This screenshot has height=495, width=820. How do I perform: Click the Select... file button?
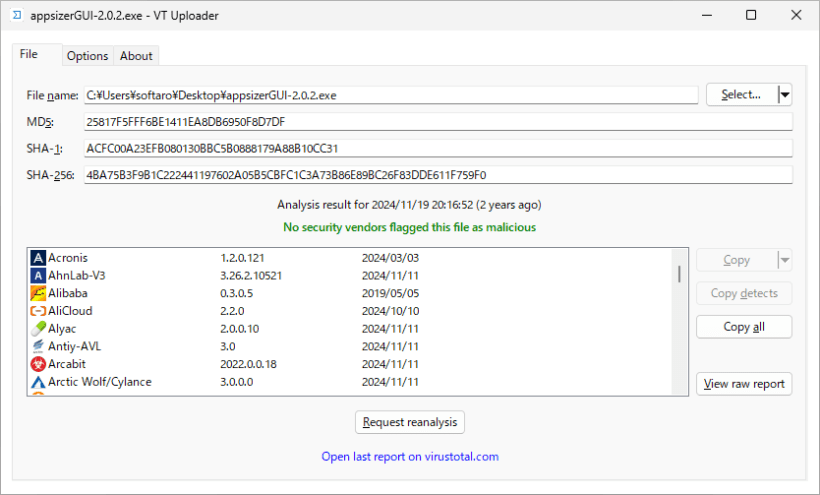pos(742,95)
